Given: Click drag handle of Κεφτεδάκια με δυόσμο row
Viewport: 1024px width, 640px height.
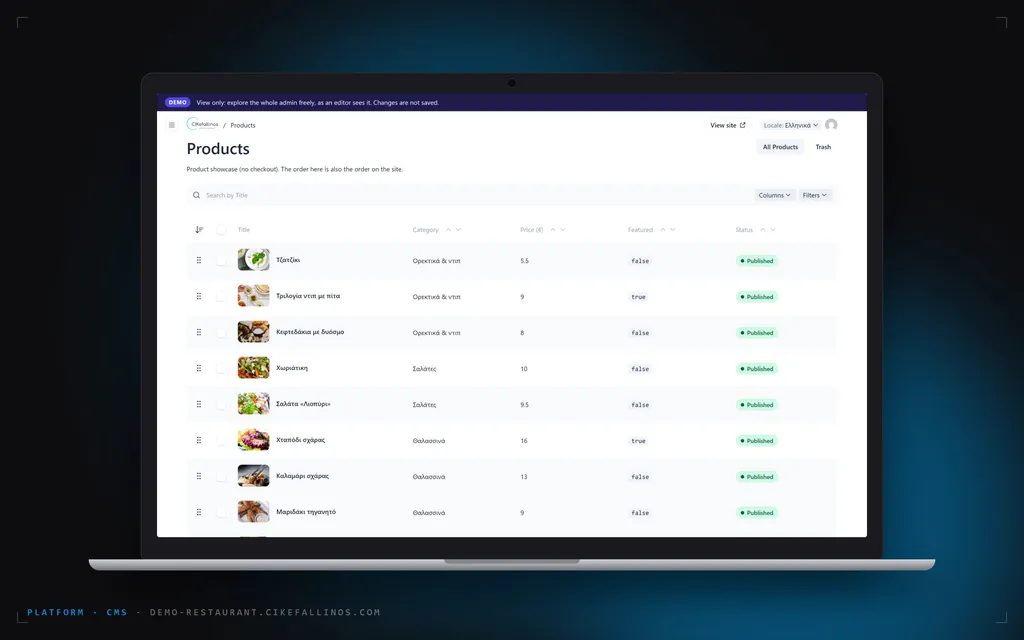Looking at the screenshot, I should (x=199, y=332).
